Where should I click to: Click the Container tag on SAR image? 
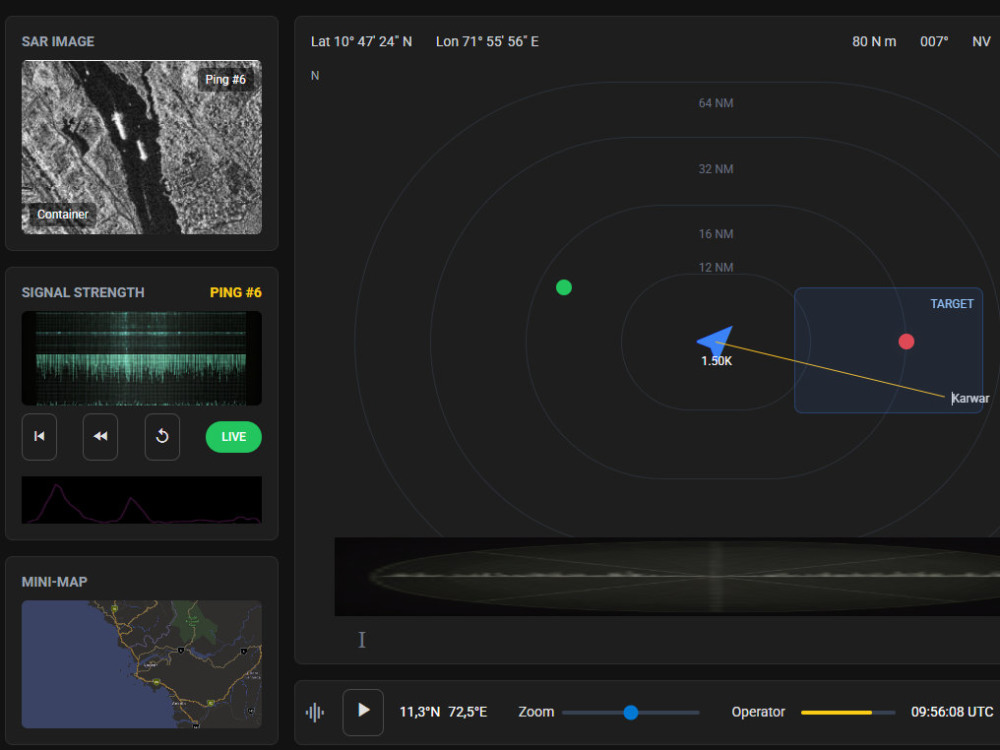click(x=62, y=214)
